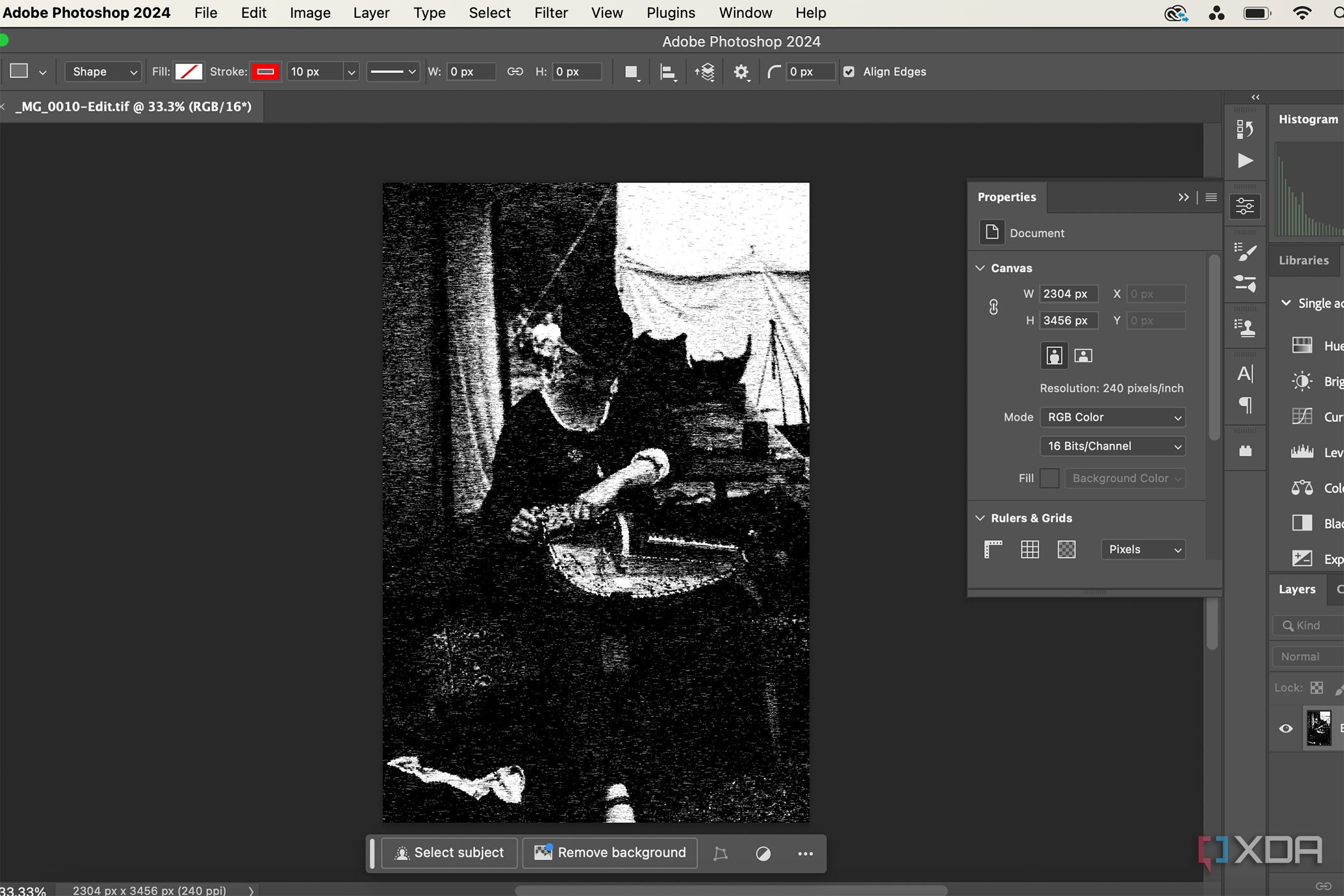This screenshot has width=1344, height=896.
Task: Open the Mode dropdown showing RGB Color
Action: [1113, 417]
